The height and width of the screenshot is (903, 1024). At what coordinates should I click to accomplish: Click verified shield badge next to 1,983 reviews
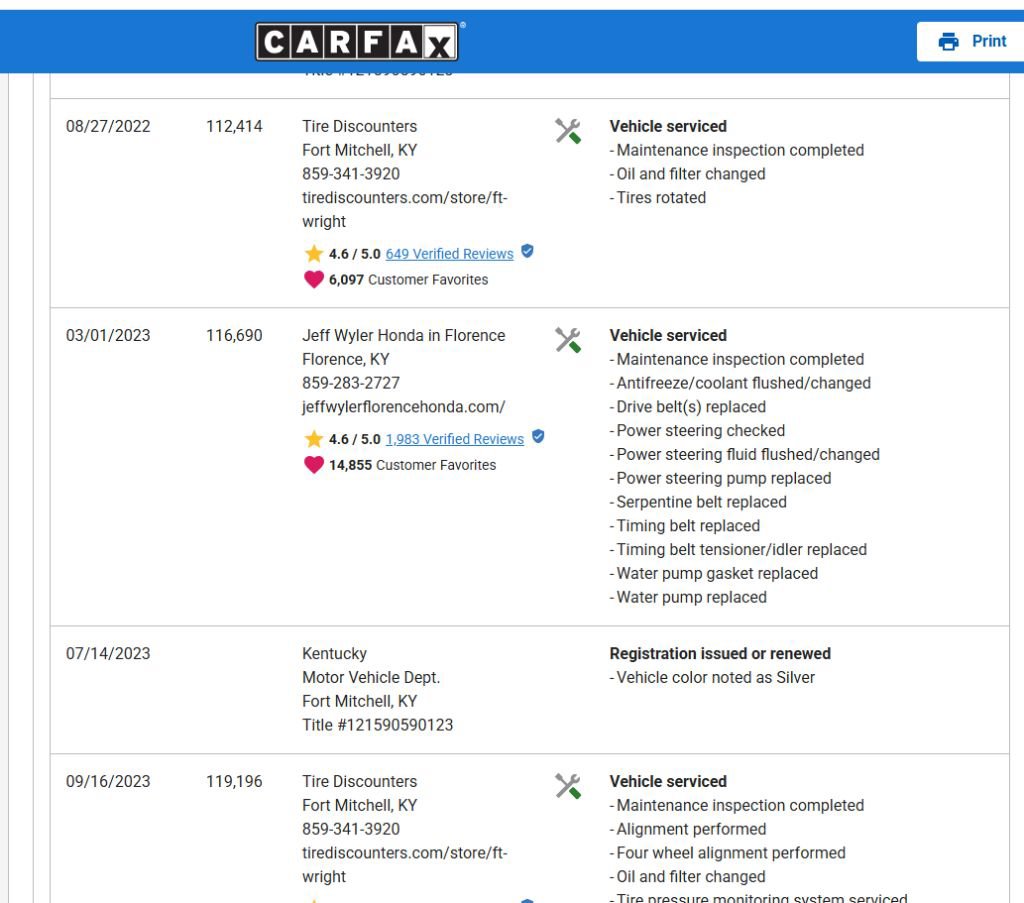point(538,436)
